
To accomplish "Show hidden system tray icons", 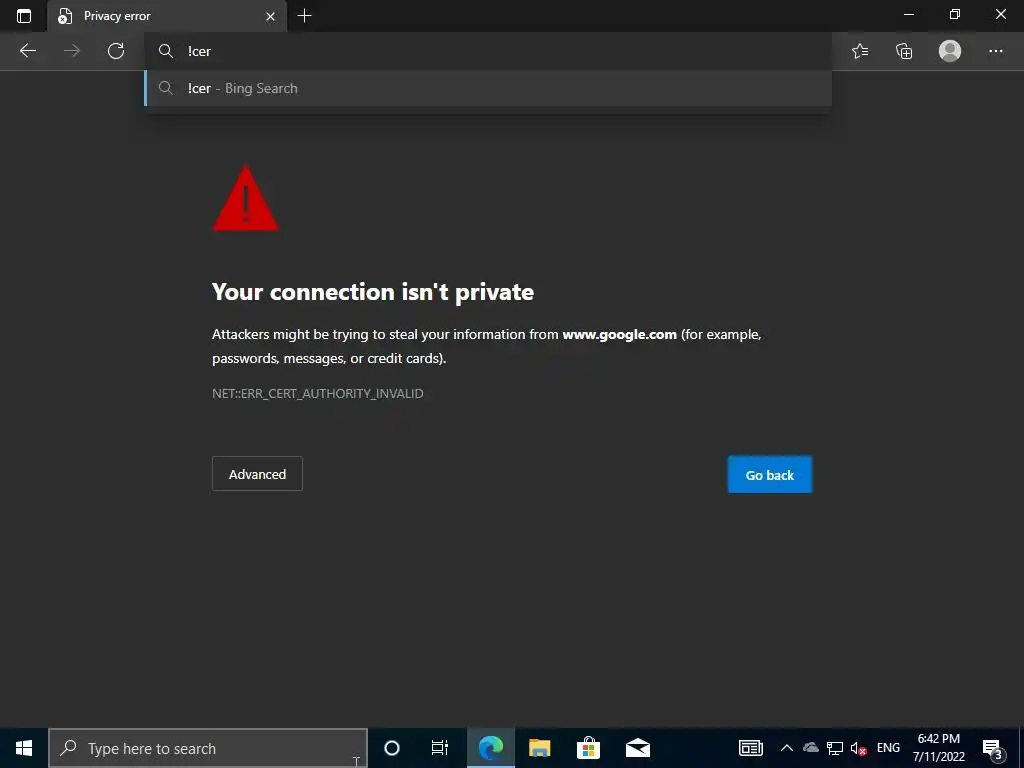I will pos(787,748).
